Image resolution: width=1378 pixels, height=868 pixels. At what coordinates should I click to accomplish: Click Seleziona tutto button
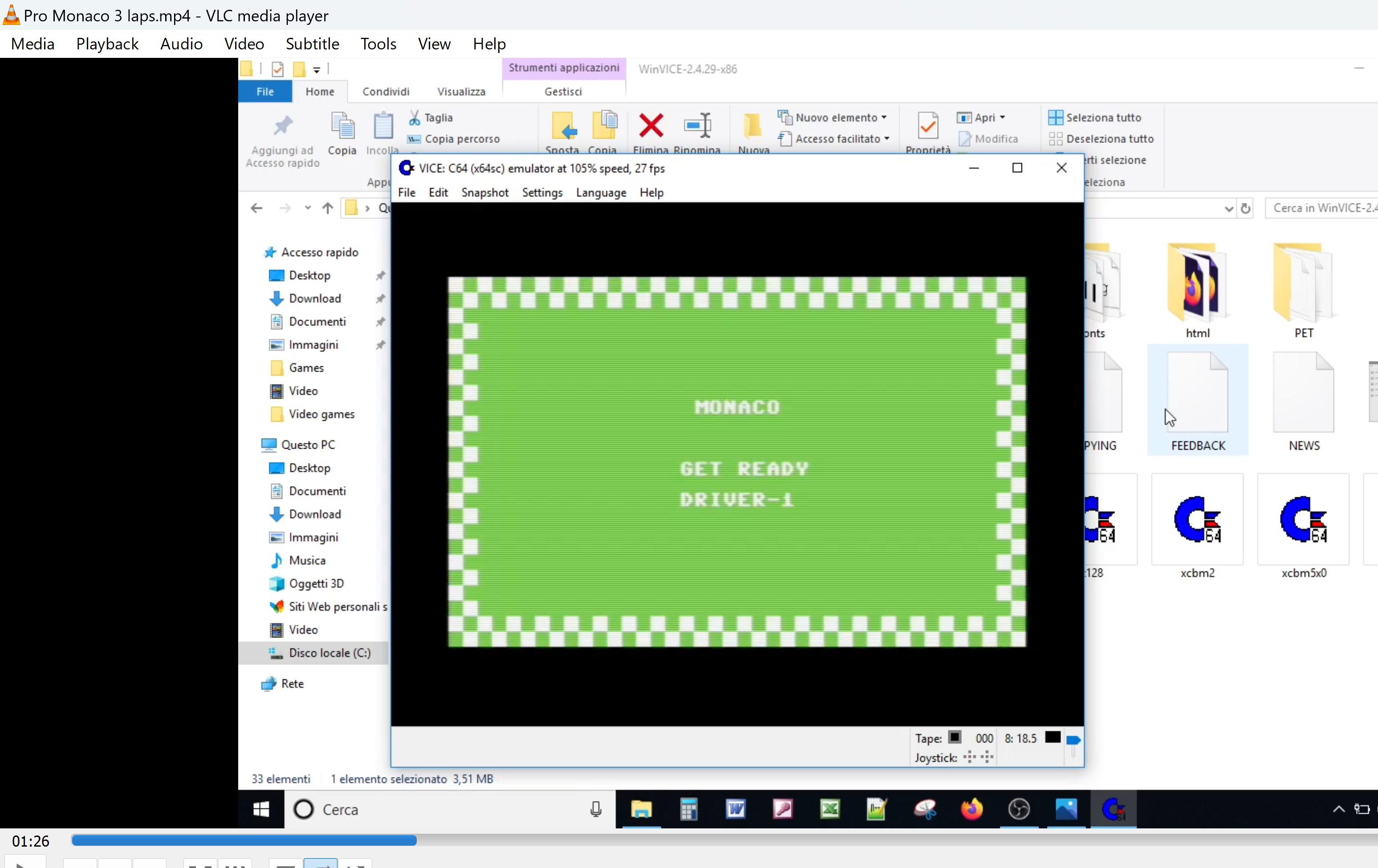[1095, 118]
